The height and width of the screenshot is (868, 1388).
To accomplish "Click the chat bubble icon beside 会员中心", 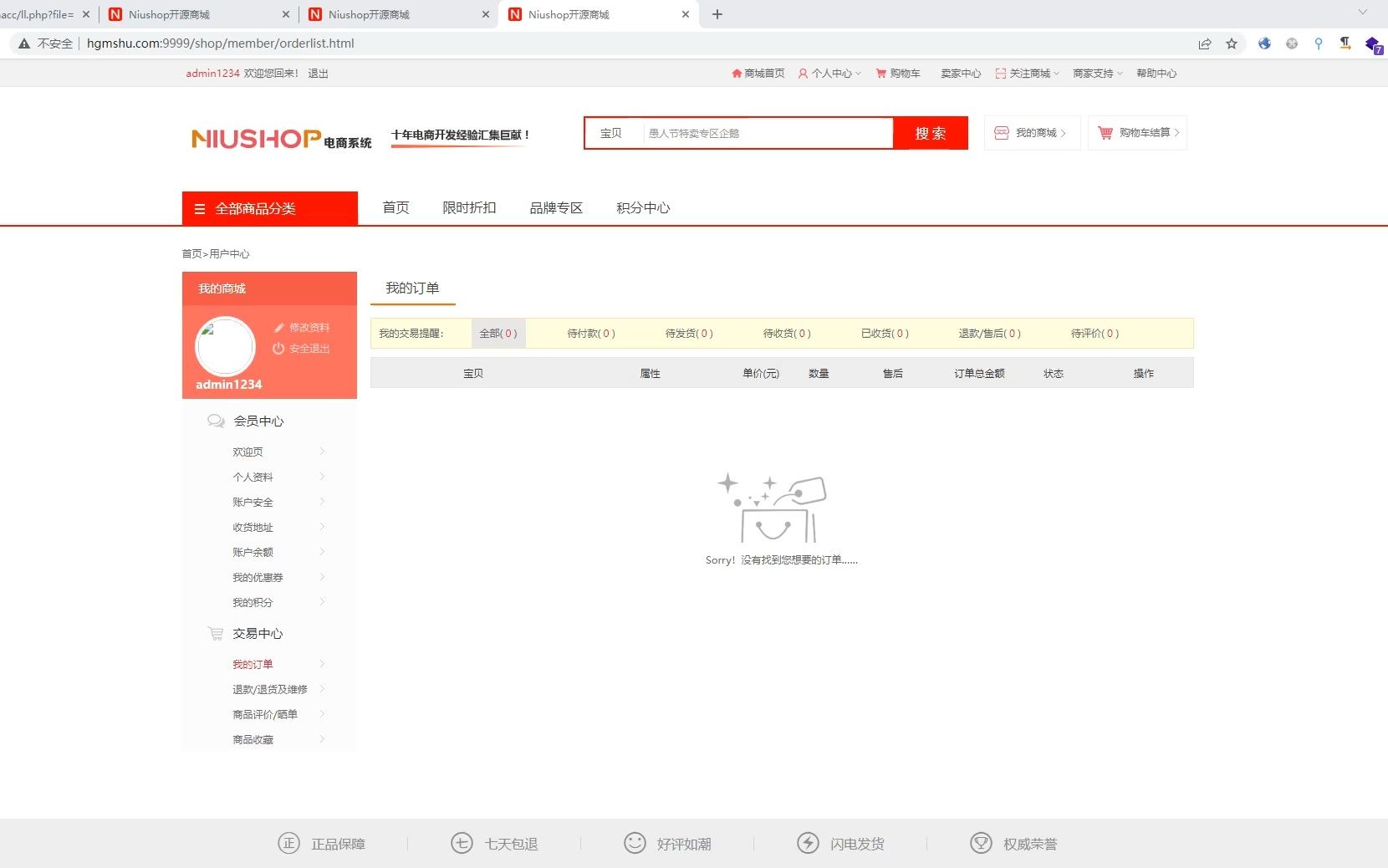I will [216, 421].
